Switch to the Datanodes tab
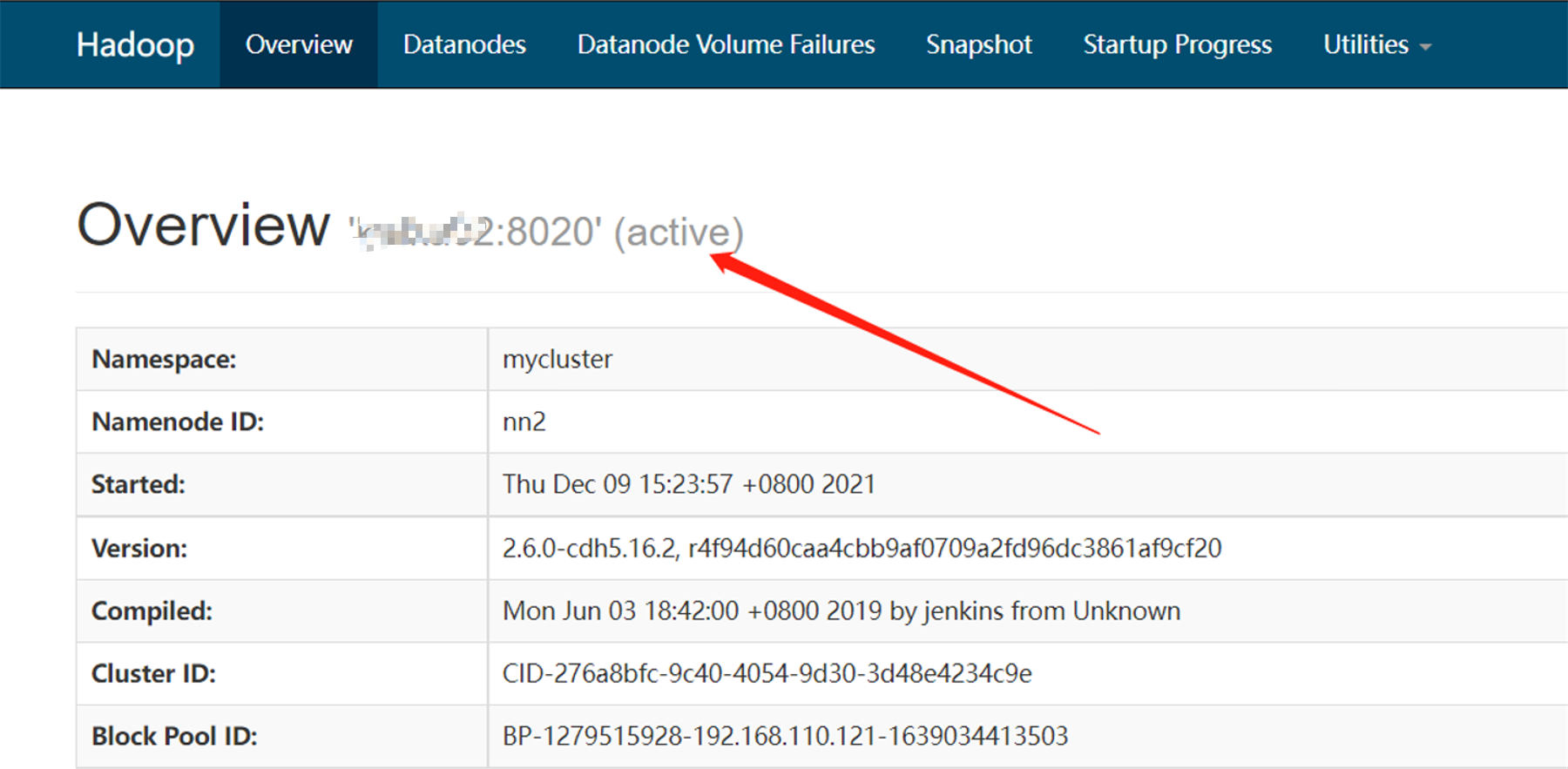The width and height of the screenshot is (1568, 769). click(464, 44)
